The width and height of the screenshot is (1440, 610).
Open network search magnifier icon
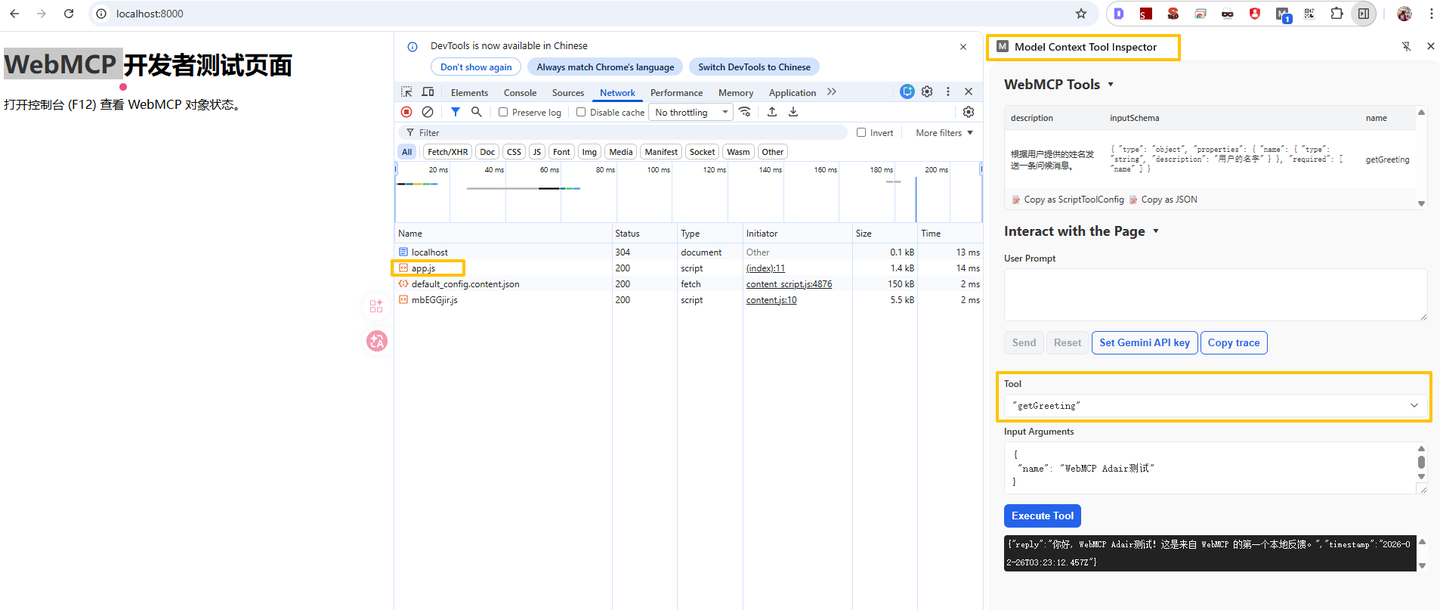coord(476,112)
